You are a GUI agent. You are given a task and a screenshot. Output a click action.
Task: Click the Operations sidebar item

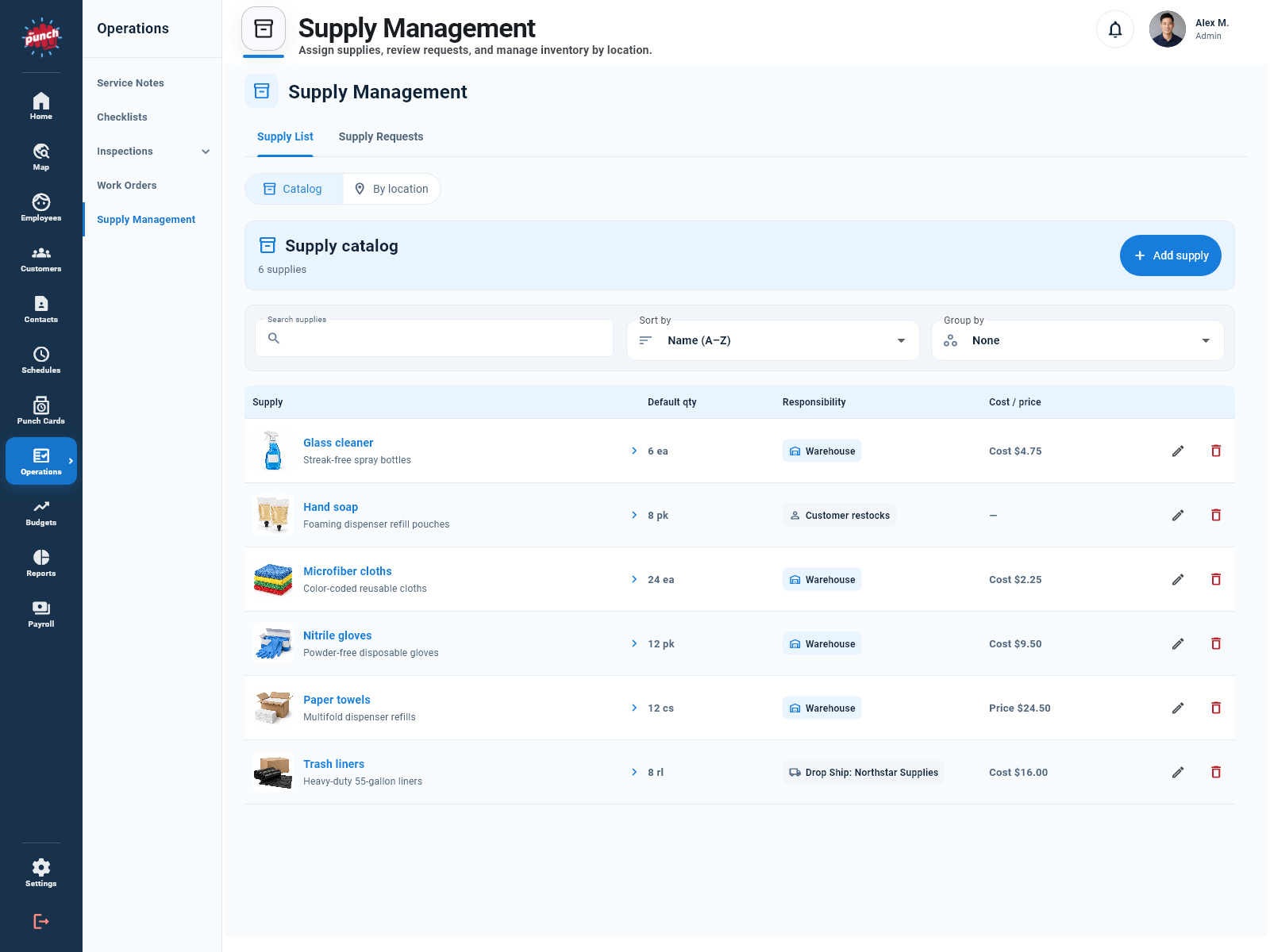point(41,461)
